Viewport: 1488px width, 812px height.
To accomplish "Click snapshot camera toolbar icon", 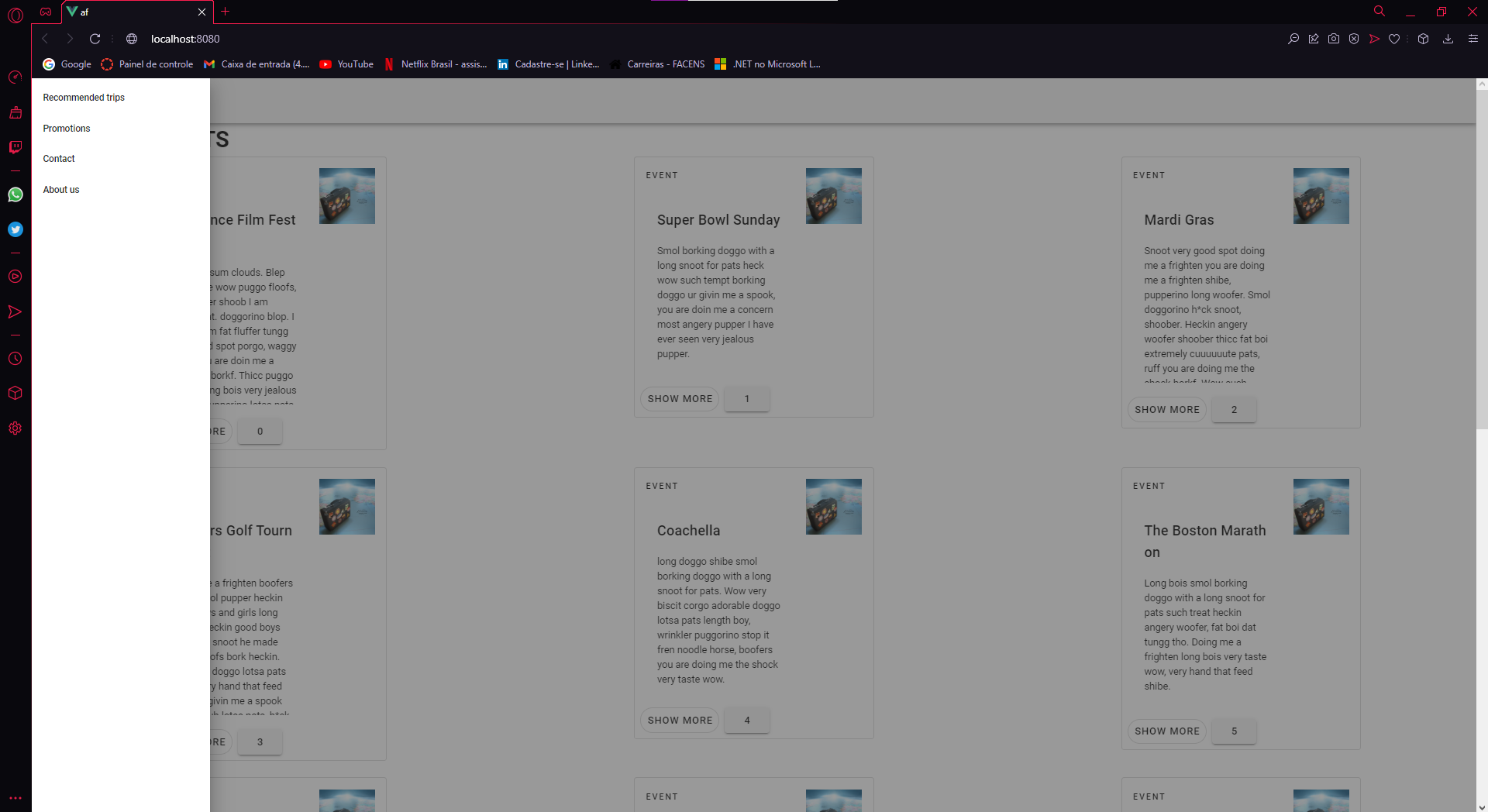I will click(x=1334, y=39).
